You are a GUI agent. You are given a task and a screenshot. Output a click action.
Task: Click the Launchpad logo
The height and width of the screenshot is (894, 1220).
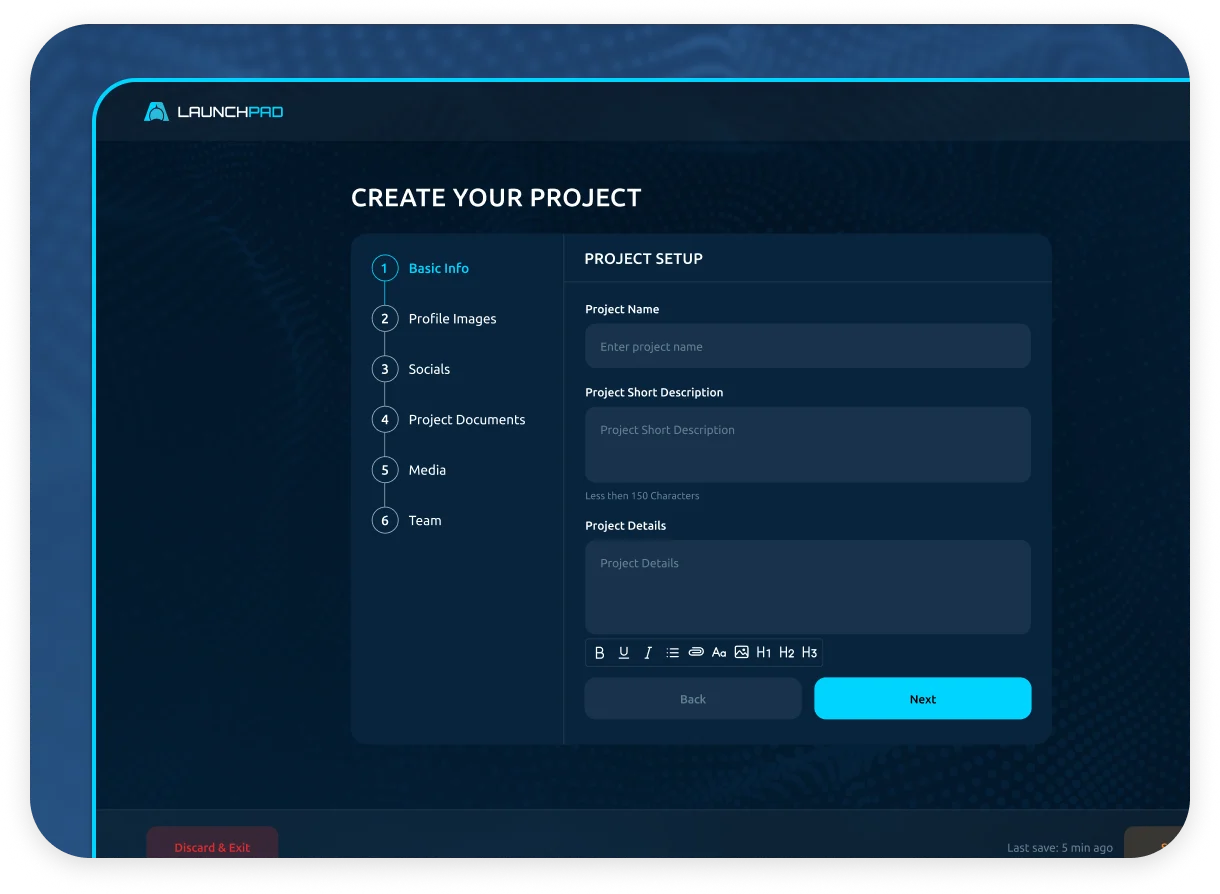tap(214, 112)
